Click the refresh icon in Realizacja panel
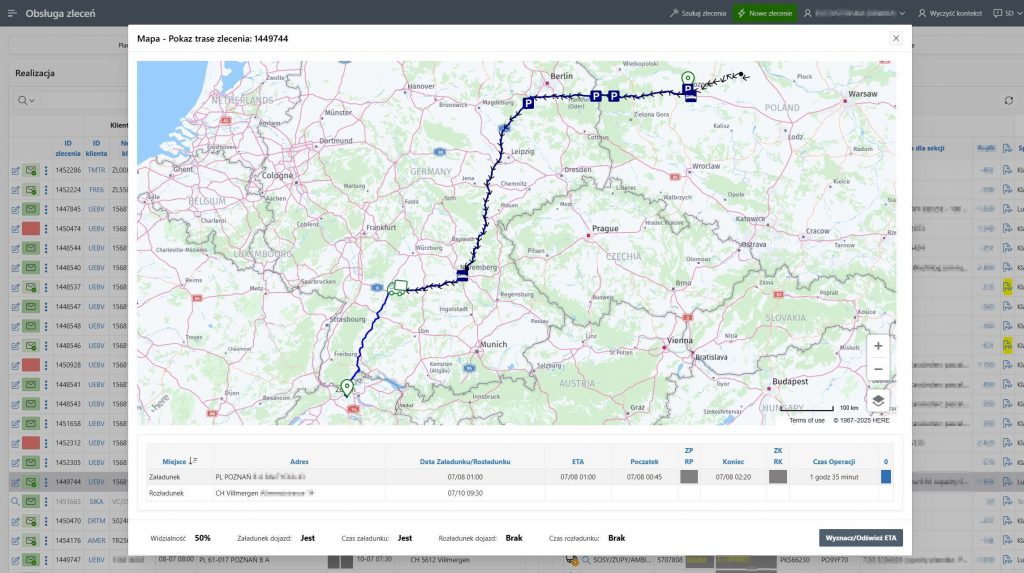The image size is (1024, 573). click(x=1008, y=100)
